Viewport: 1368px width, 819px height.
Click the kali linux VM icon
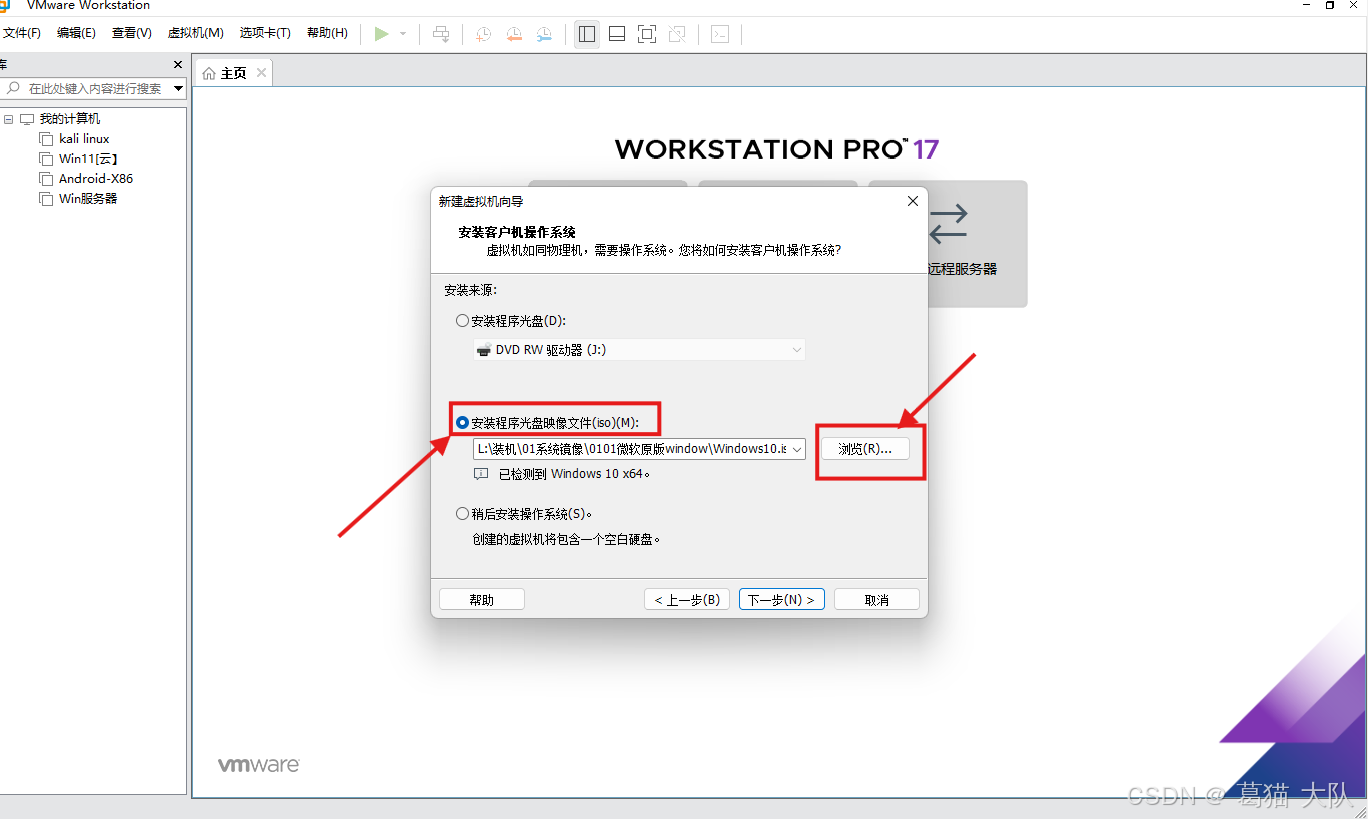(46, 139)
